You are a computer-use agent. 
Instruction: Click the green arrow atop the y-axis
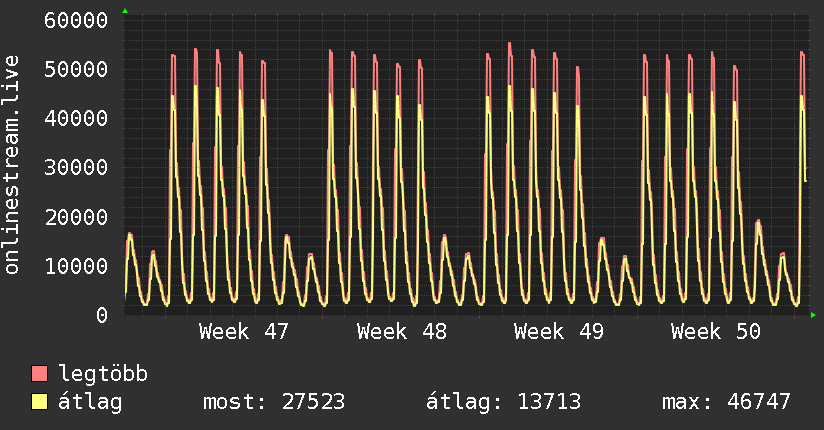pos(125,11)
